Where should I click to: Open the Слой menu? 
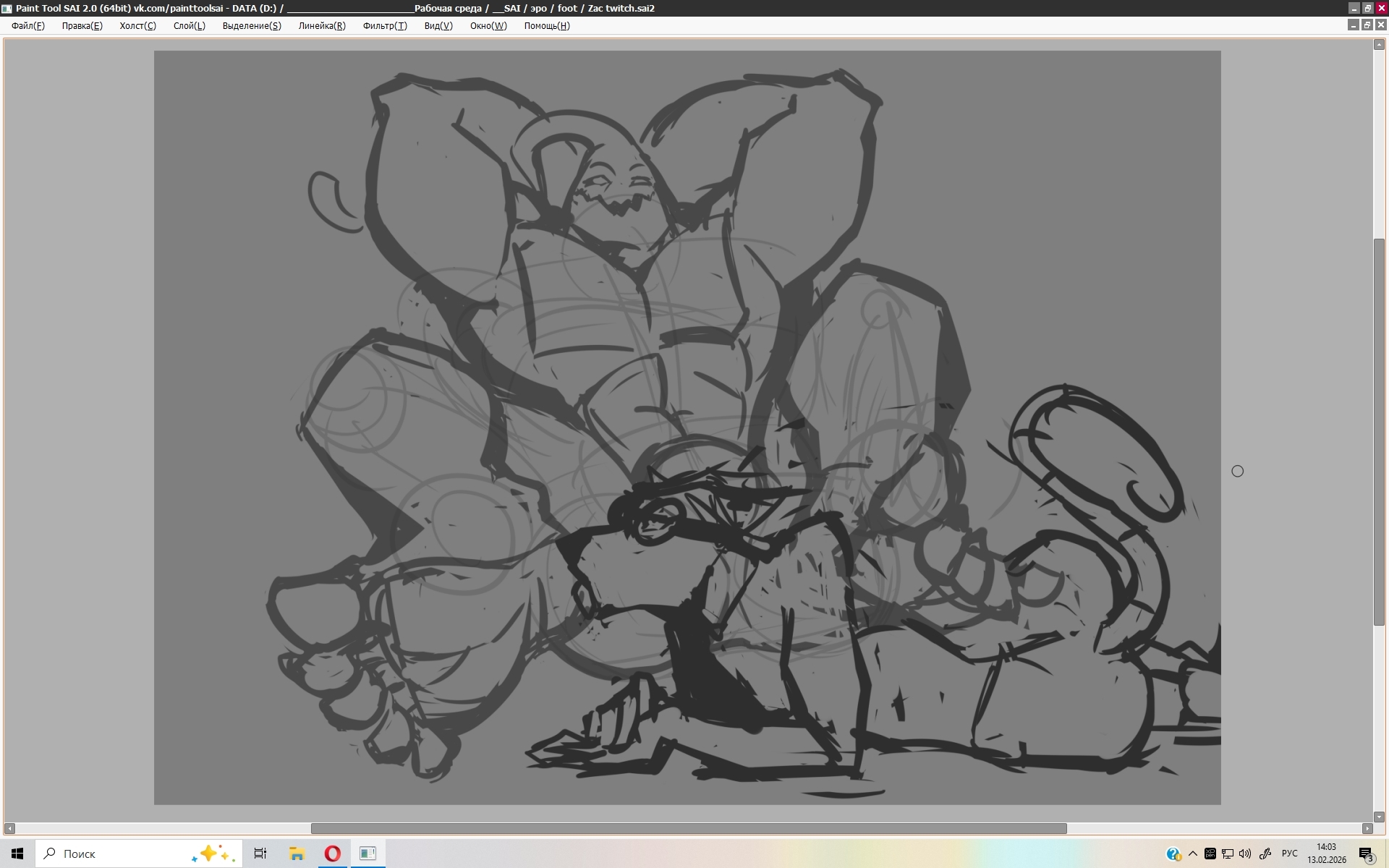pos(189,25)
